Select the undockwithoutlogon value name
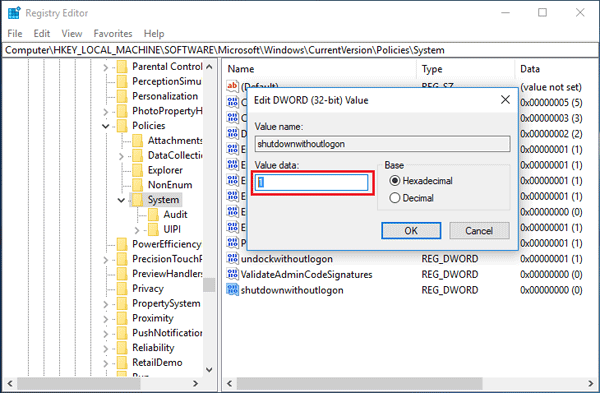Screen dimensions: 600x393 pos(287,259)
